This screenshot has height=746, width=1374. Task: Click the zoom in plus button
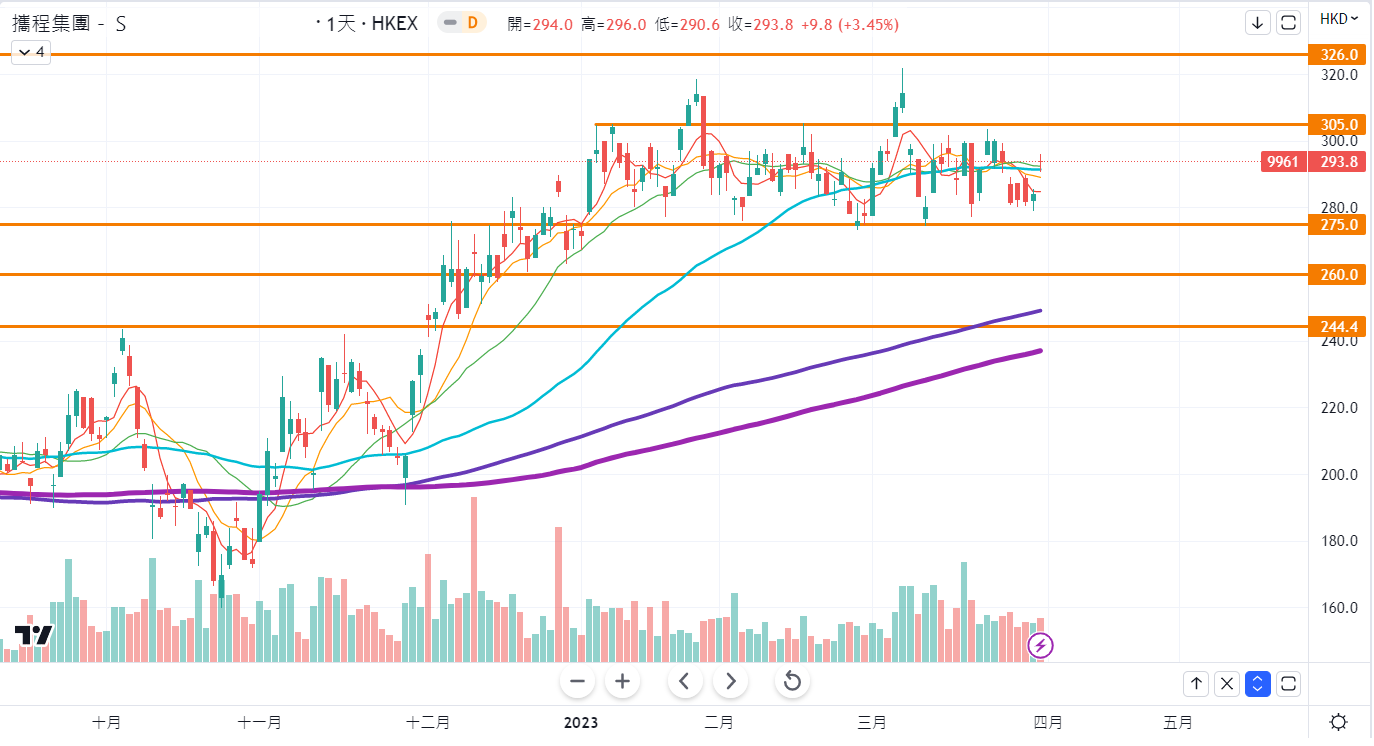click(x=622, y=682)
